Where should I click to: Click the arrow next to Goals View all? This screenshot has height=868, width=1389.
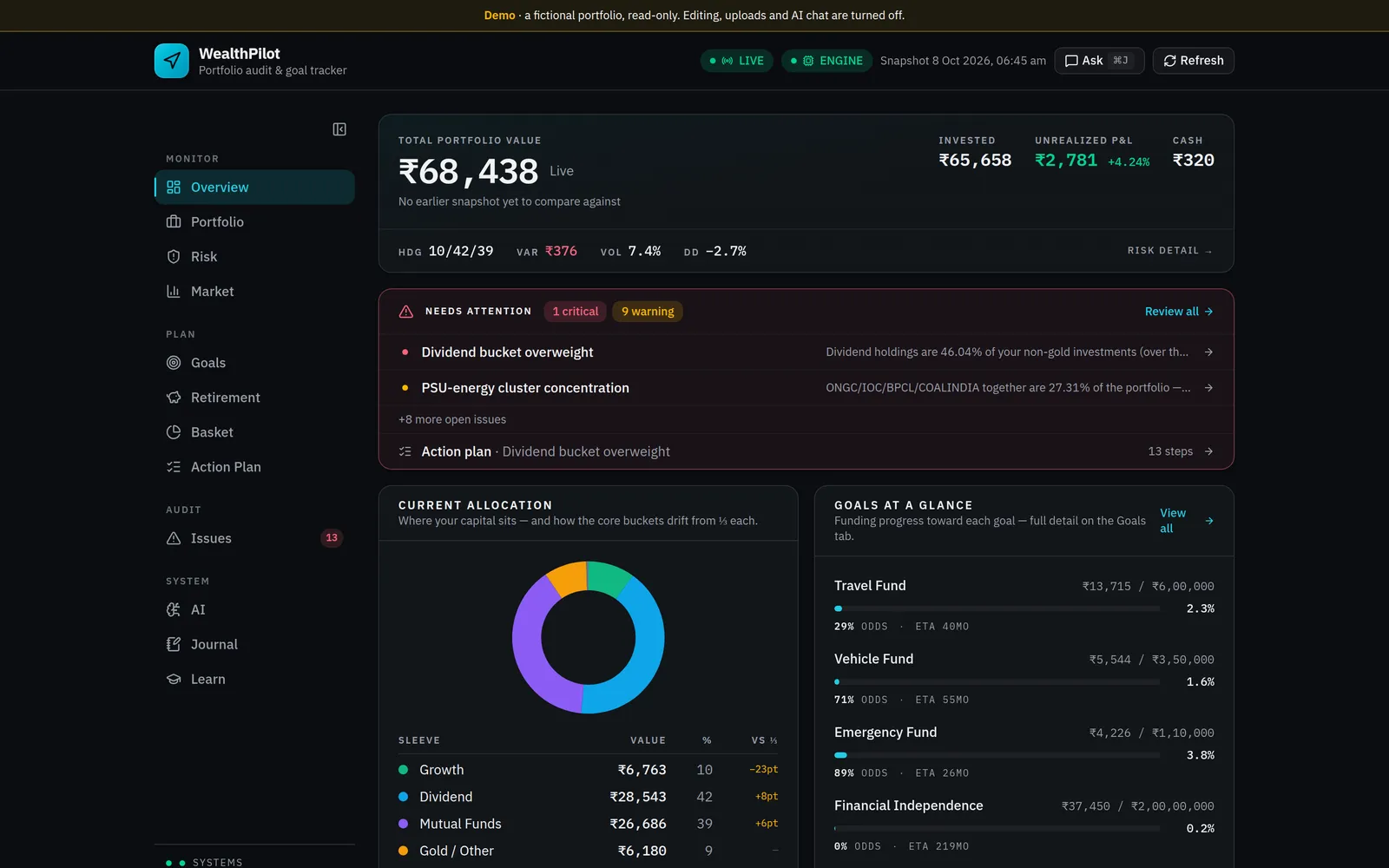click(1209, 521)
